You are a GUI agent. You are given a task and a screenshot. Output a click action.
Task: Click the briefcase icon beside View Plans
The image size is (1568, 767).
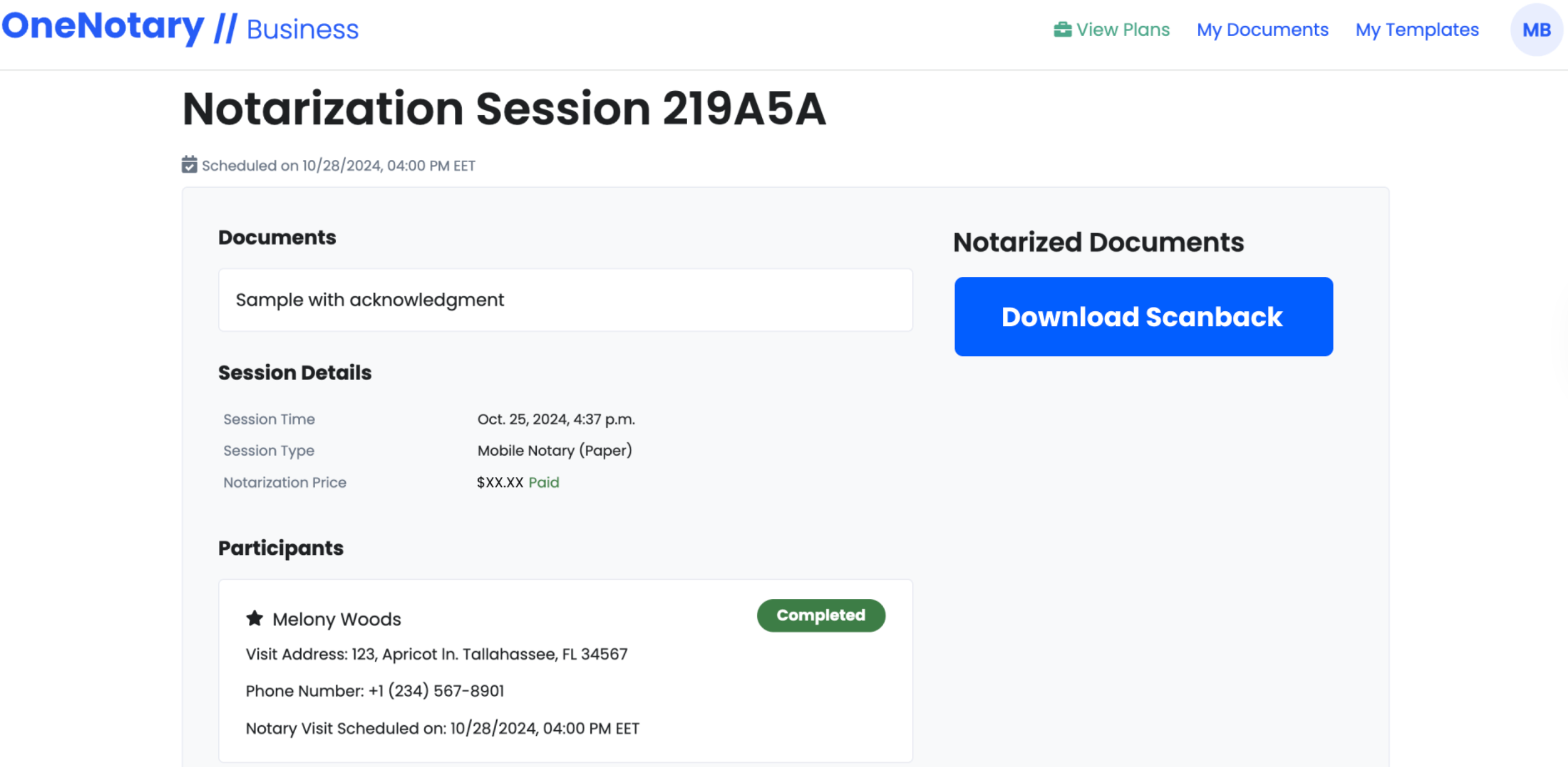tap(1062, 29)
